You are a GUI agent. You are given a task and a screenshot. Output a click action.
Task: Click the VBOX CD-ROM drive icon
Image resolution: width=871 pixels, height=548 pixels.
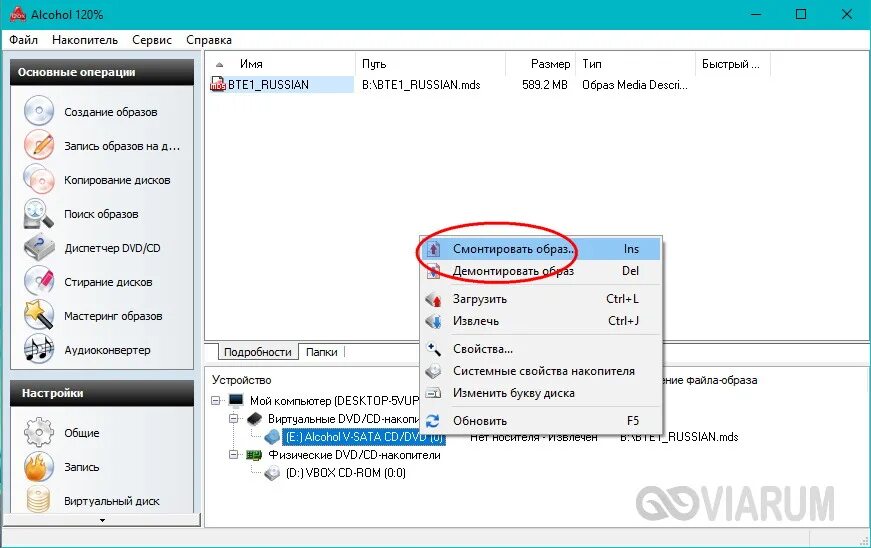coord(272,473)
